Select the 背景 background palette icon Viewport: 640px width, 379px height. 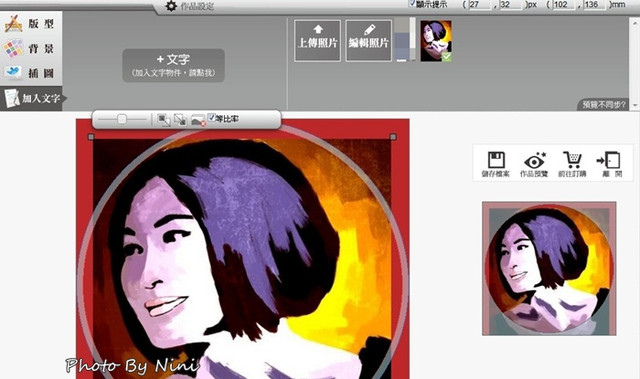pos(13,49)
